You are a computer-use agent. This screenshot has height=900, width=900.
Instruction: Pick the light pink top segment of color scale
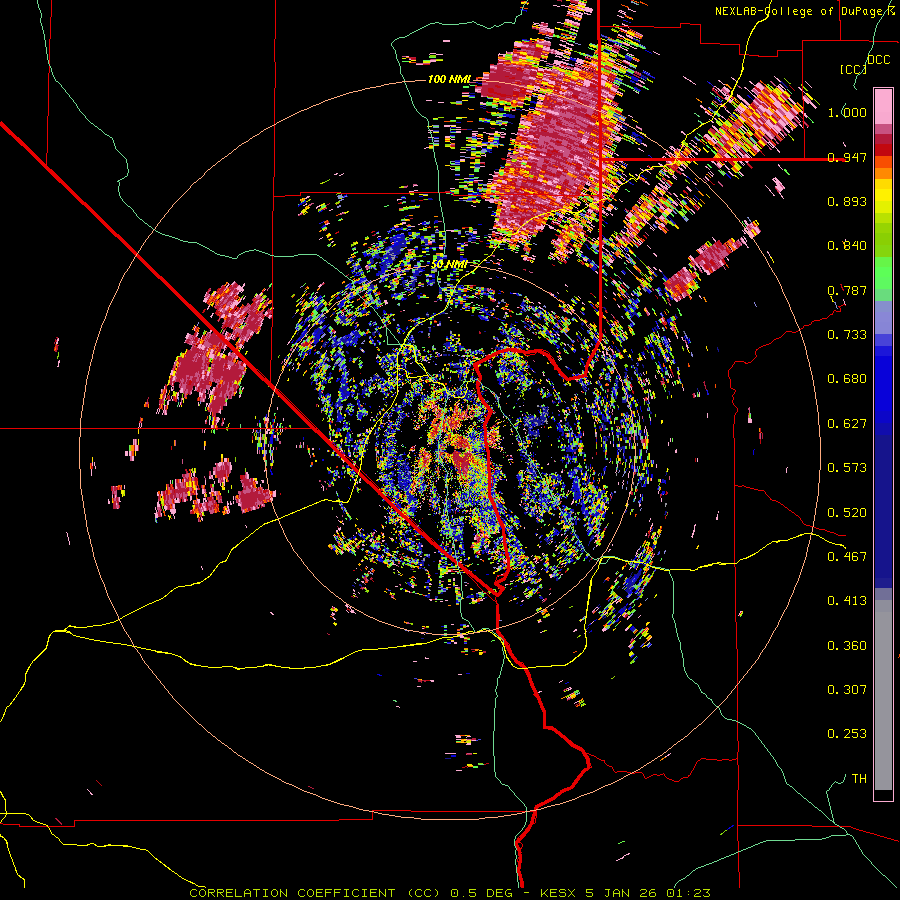pyautogui.click(x=883, y=106)
